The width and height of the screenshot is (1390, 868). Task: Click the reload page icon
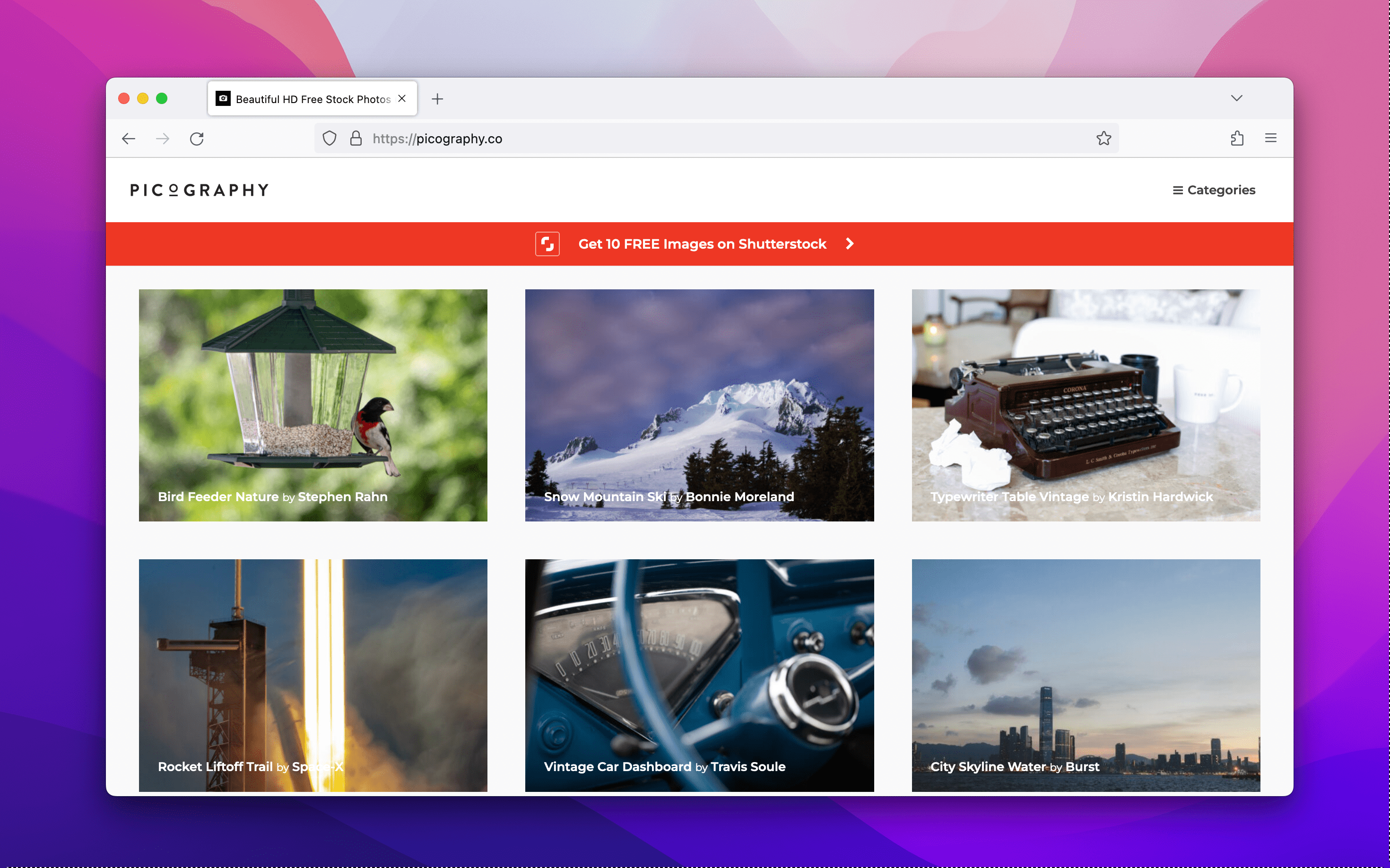[197, 139]
